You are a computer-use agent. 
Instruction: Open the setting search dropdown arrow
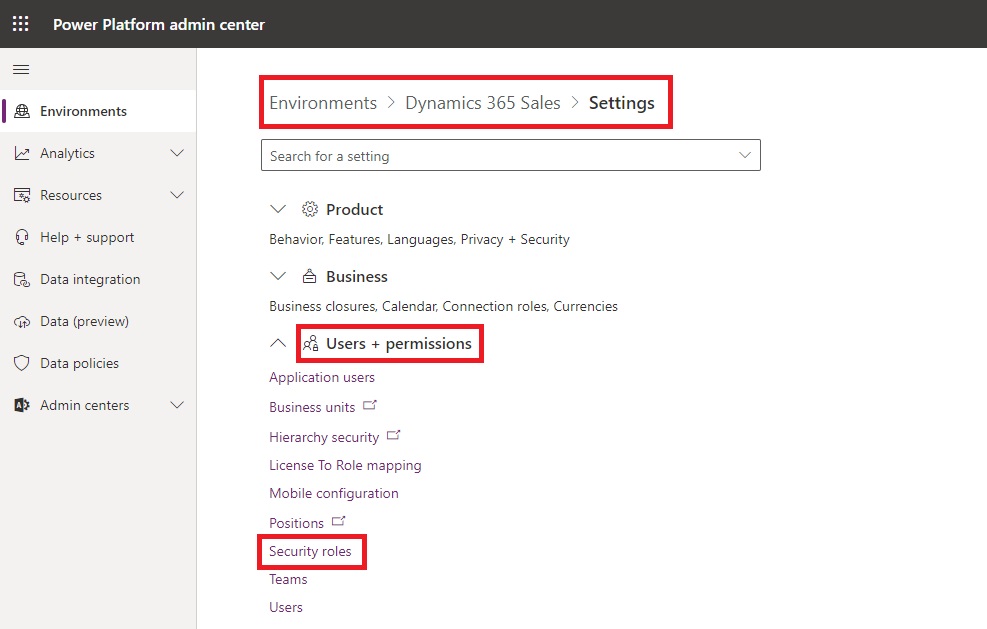[x=744, y=155]
